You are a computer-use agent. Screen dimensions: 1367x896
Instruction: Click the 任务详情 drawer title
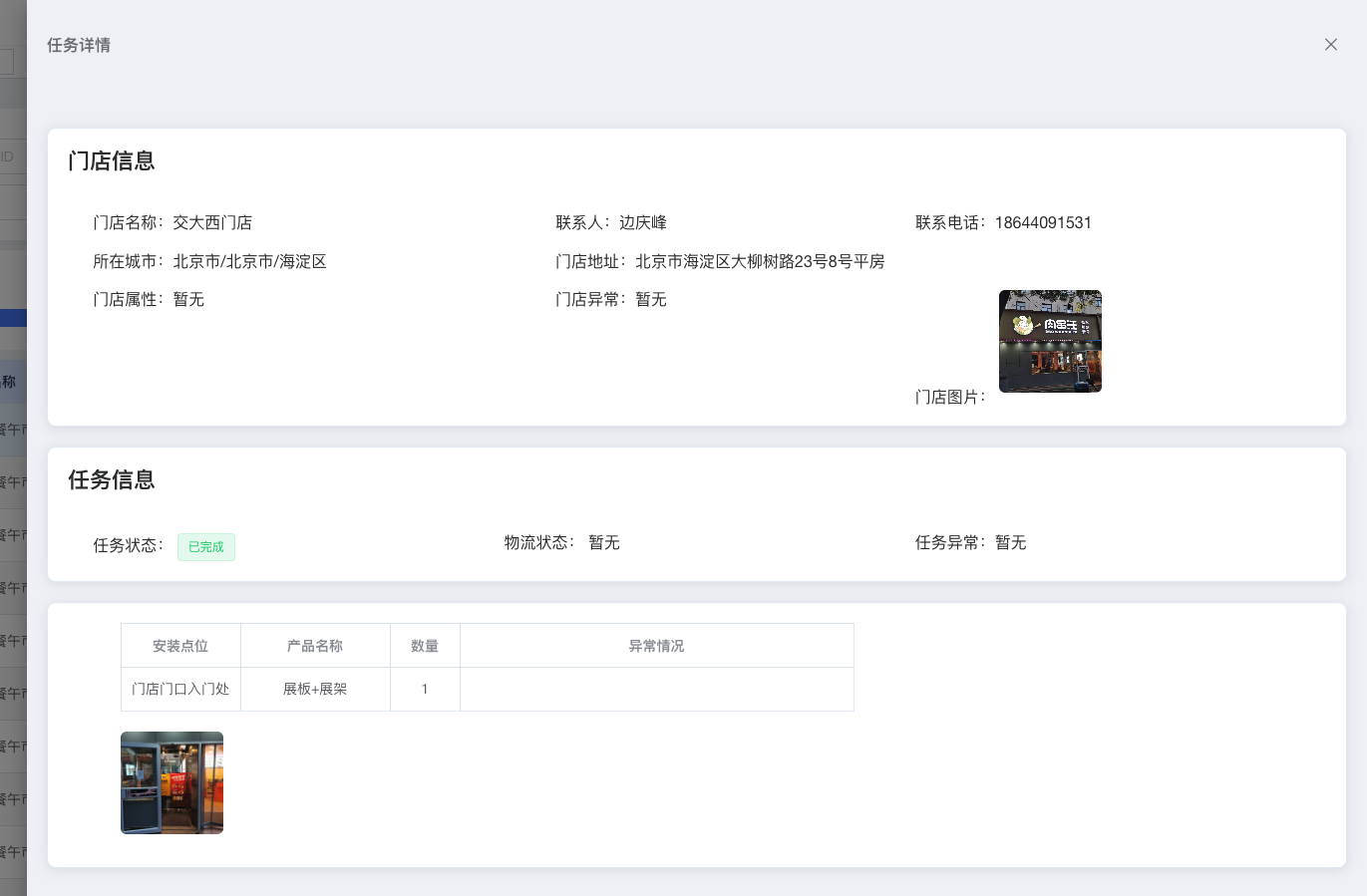click(x=79, y=45)
